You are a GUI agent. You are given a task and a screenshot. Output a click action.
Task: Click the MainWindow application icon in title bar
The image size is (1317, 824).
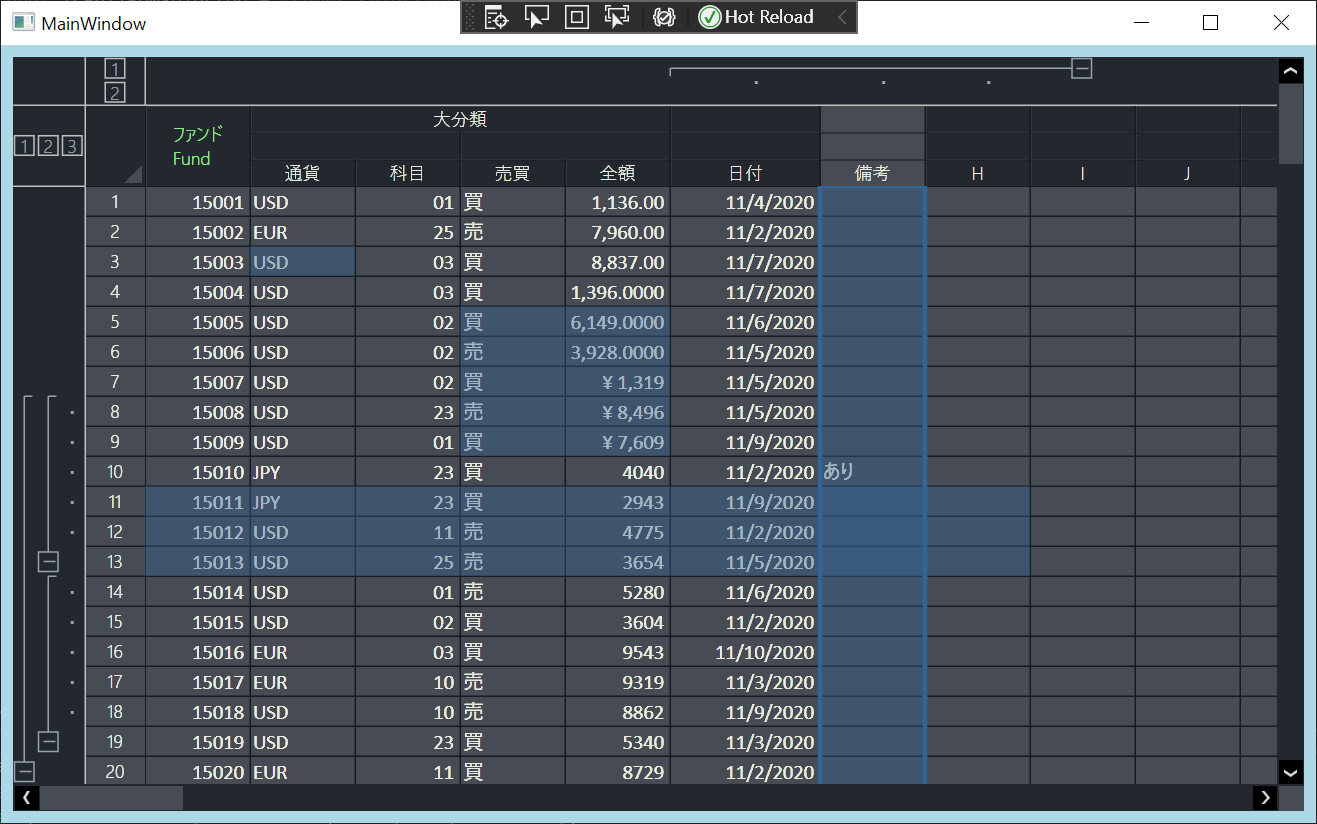coord(22,21)
